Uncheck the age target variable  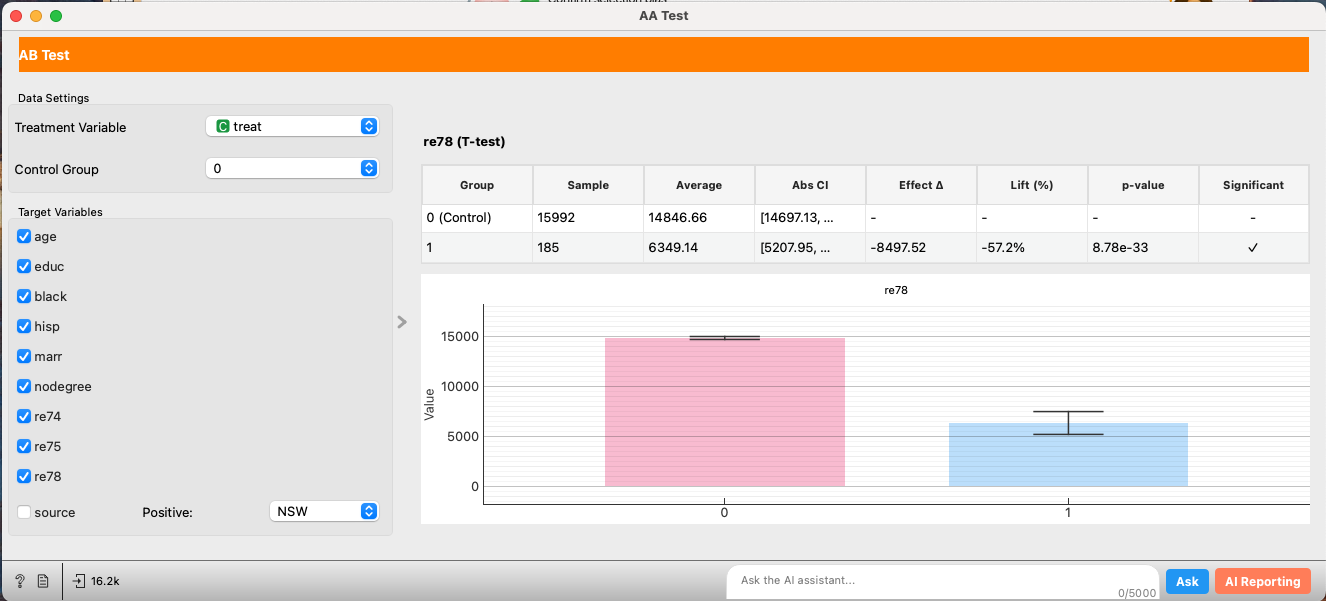coord(24,237)
